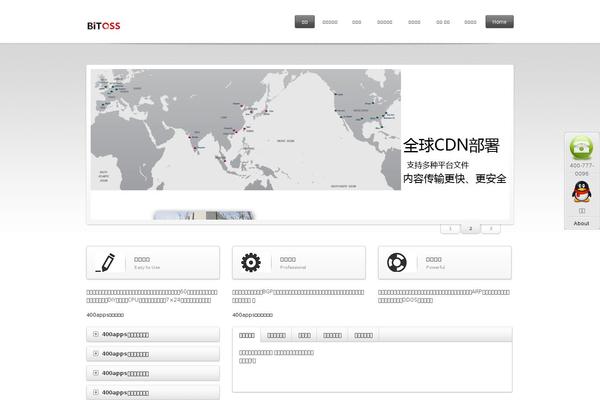Start a chat via the QQ penguin icon

coord(581,192)
